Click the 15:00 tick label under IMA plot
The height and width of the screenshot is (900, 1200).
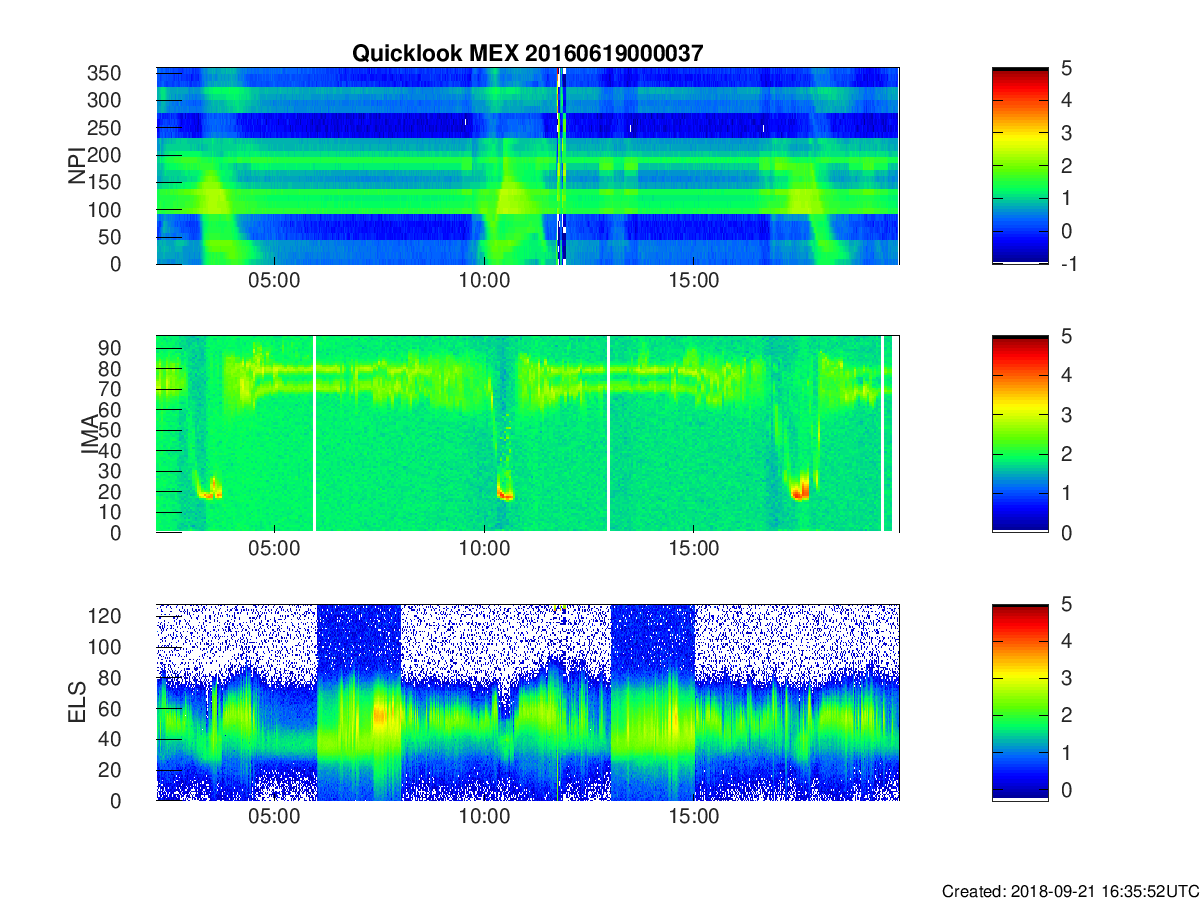[694, 548]
